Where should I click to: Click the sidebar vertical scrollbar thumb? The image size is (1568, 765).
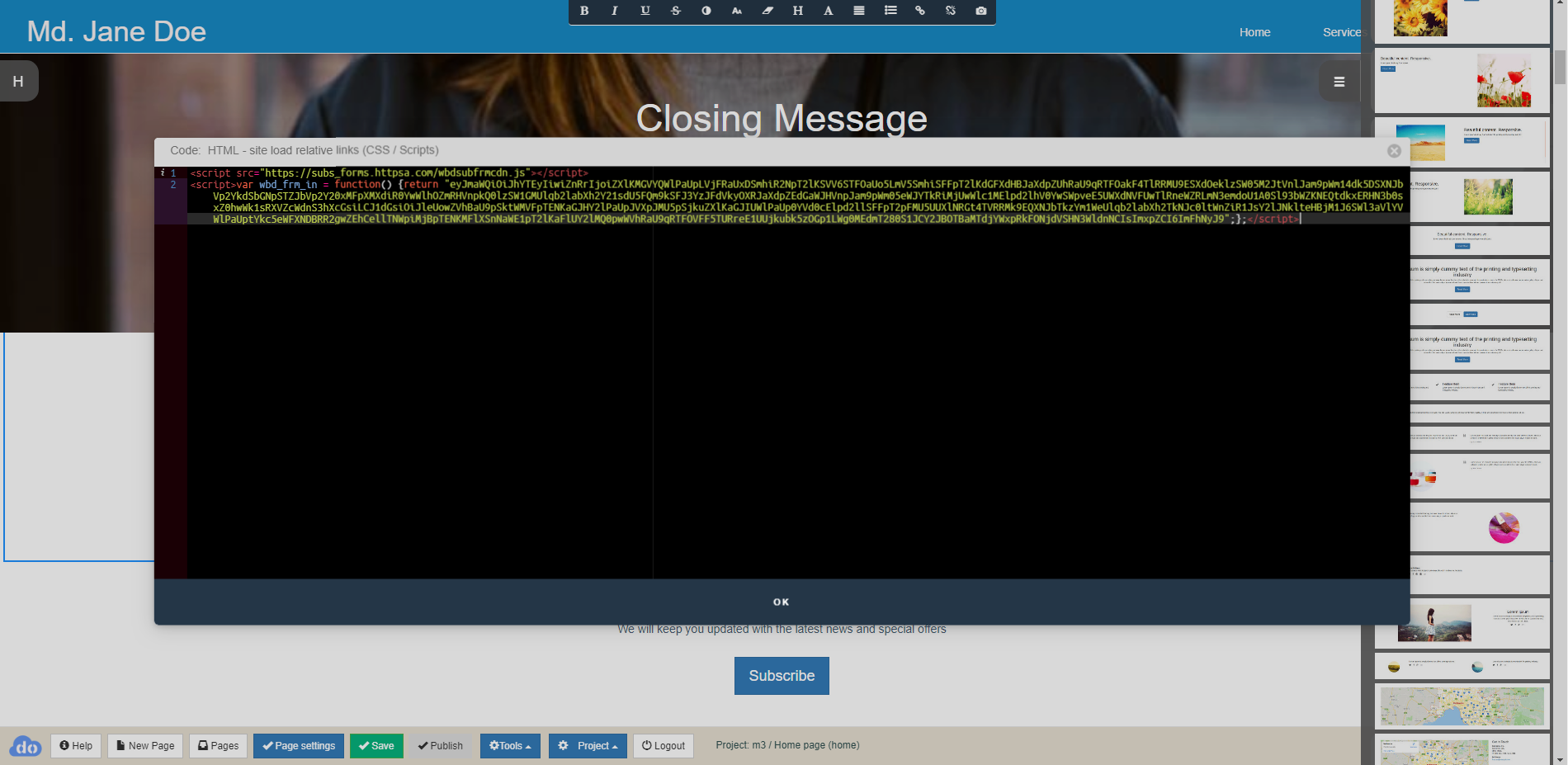click(x=1560, y=67)
